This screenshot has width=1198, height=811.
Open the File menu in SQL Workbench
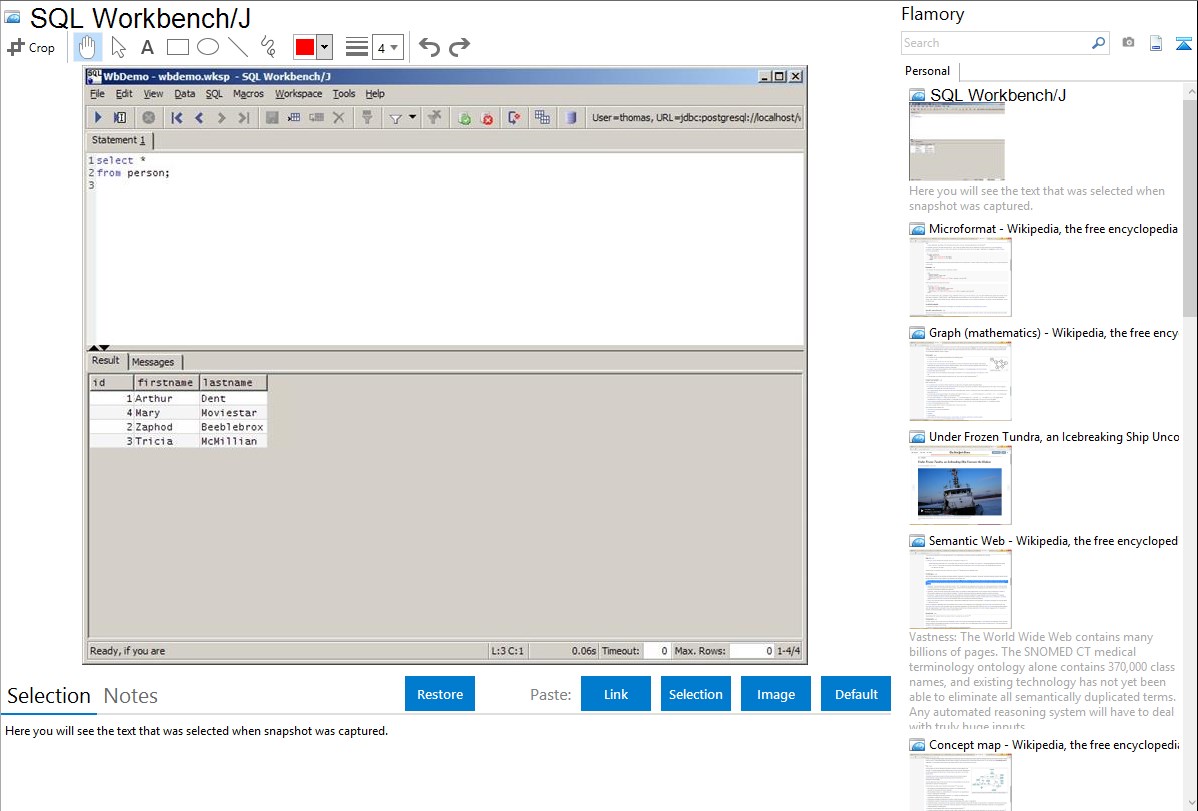tap(97, 94)
